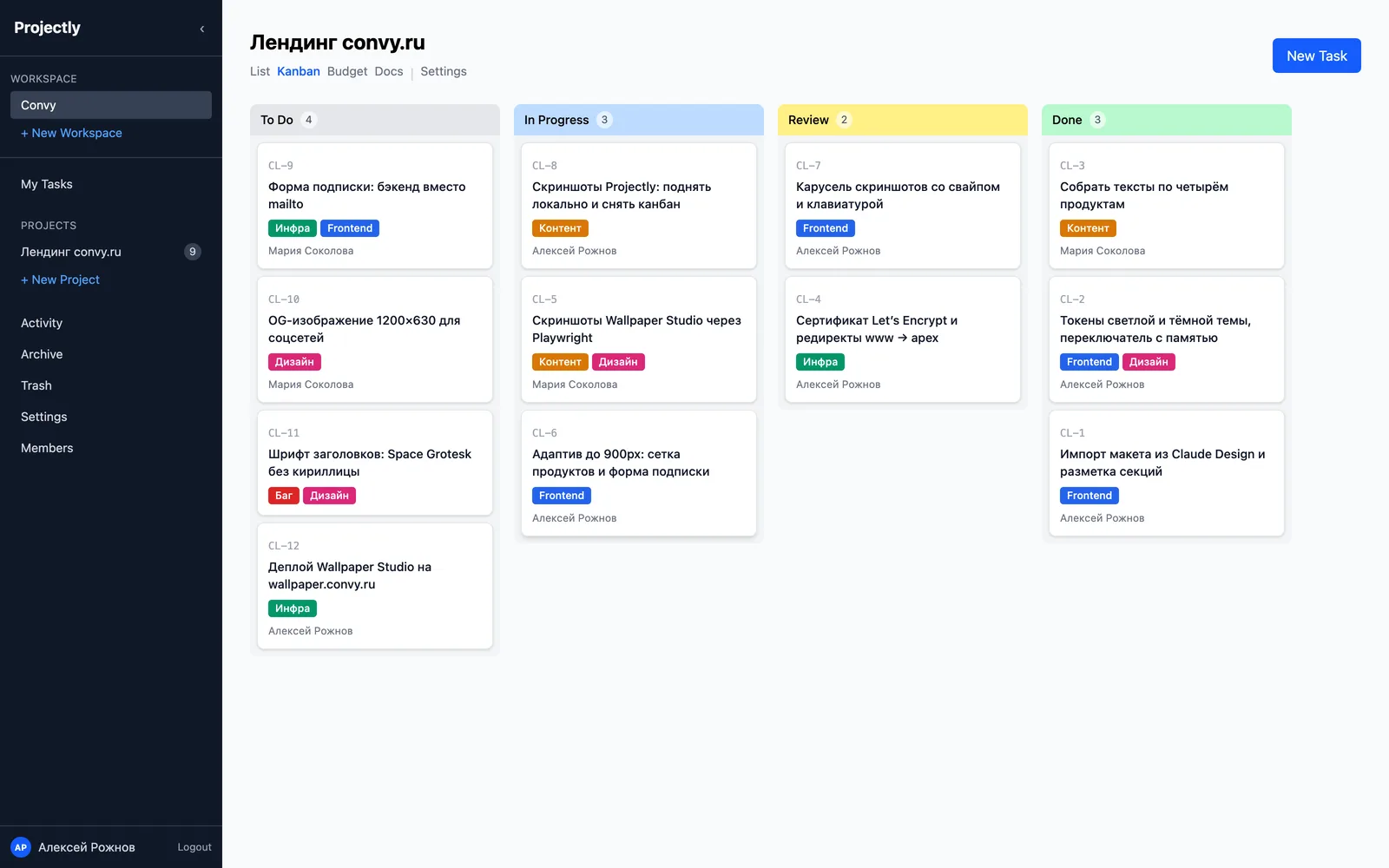Add a new project
1389x868 pixels.
coord(60,279)
